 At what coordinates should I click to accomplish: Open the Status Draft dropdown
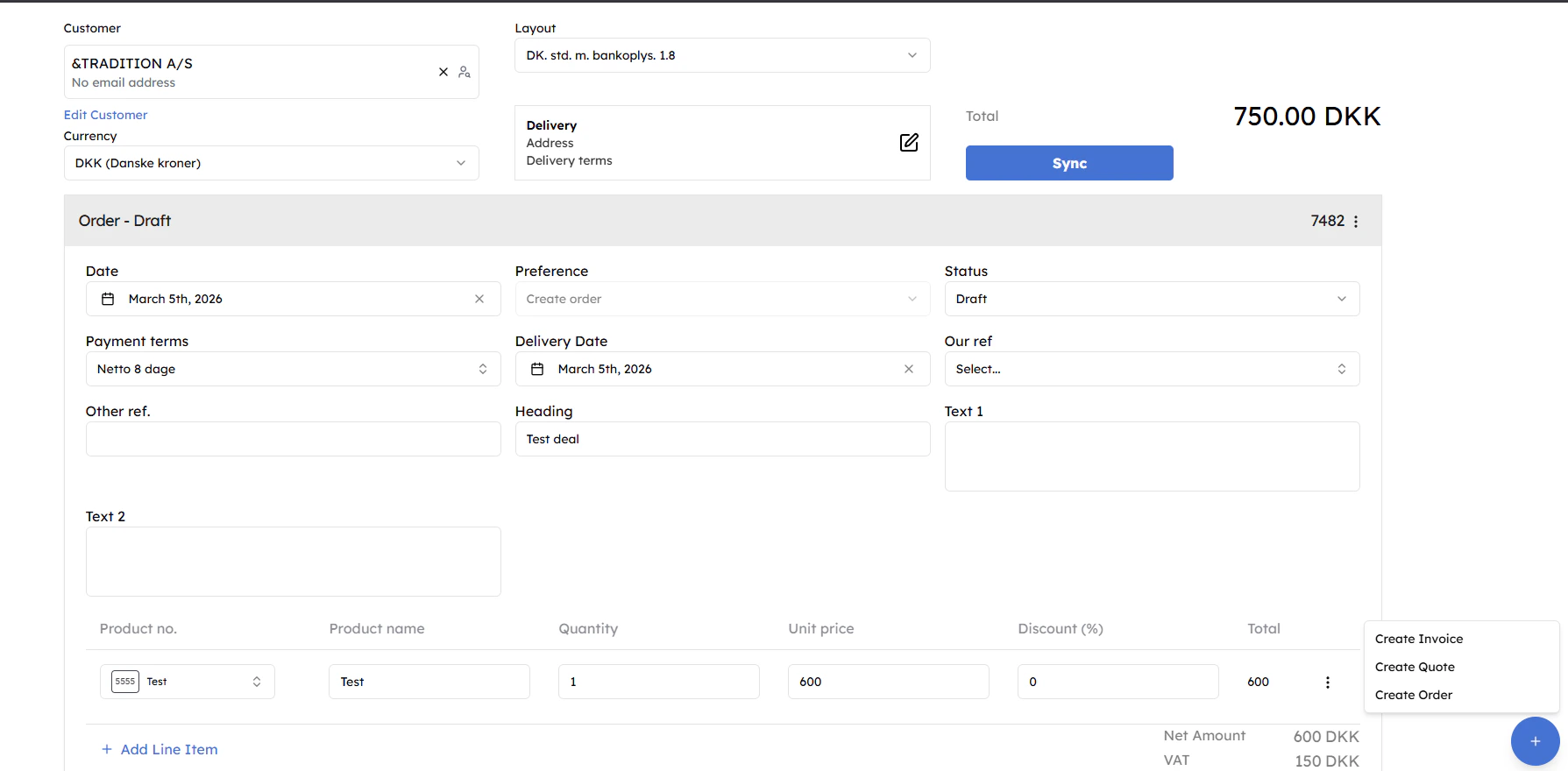click(x=1152, y=299)
